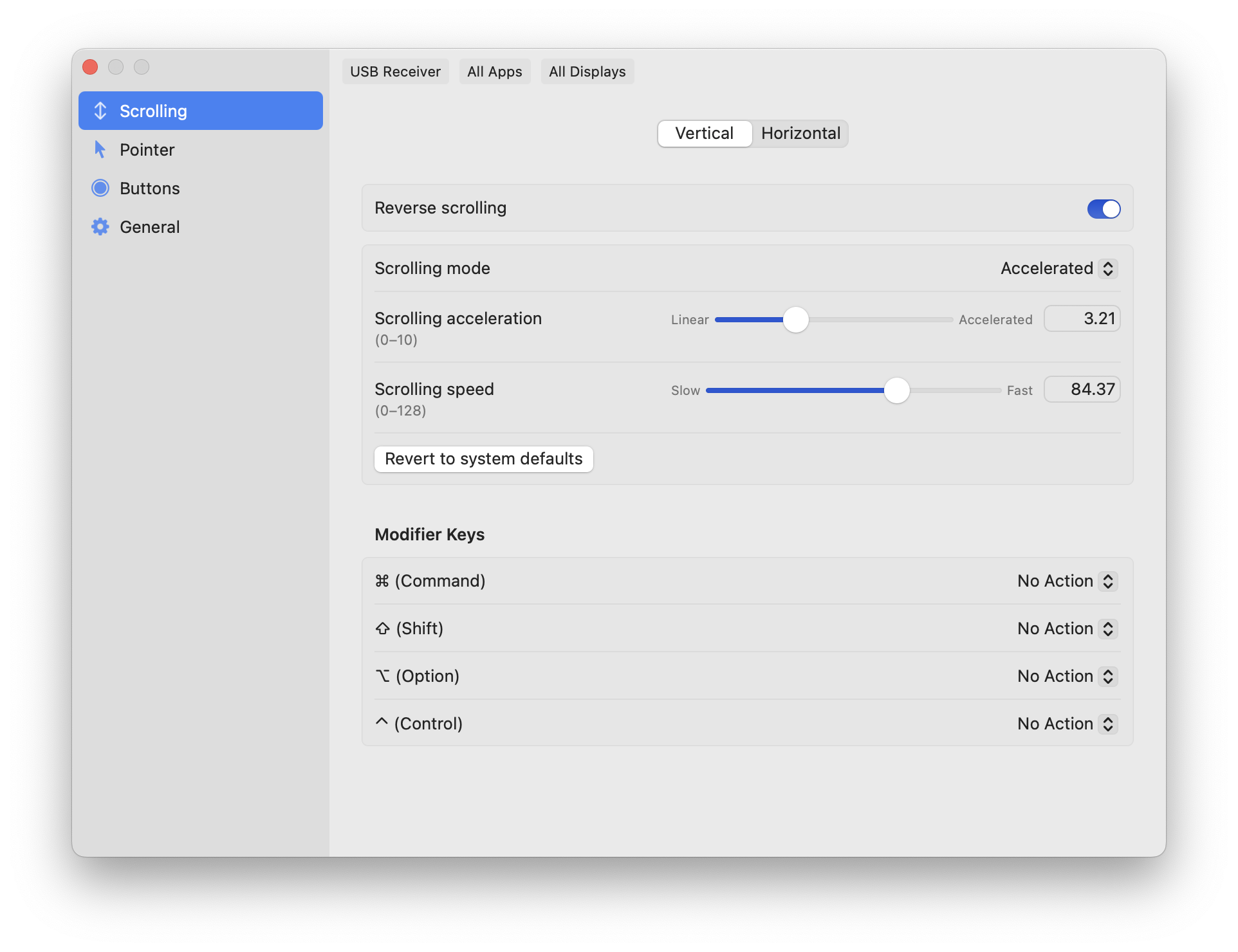Click the Pointer cursor icon in sidebar
1238x952 pixels.
[x=100, y=149]
